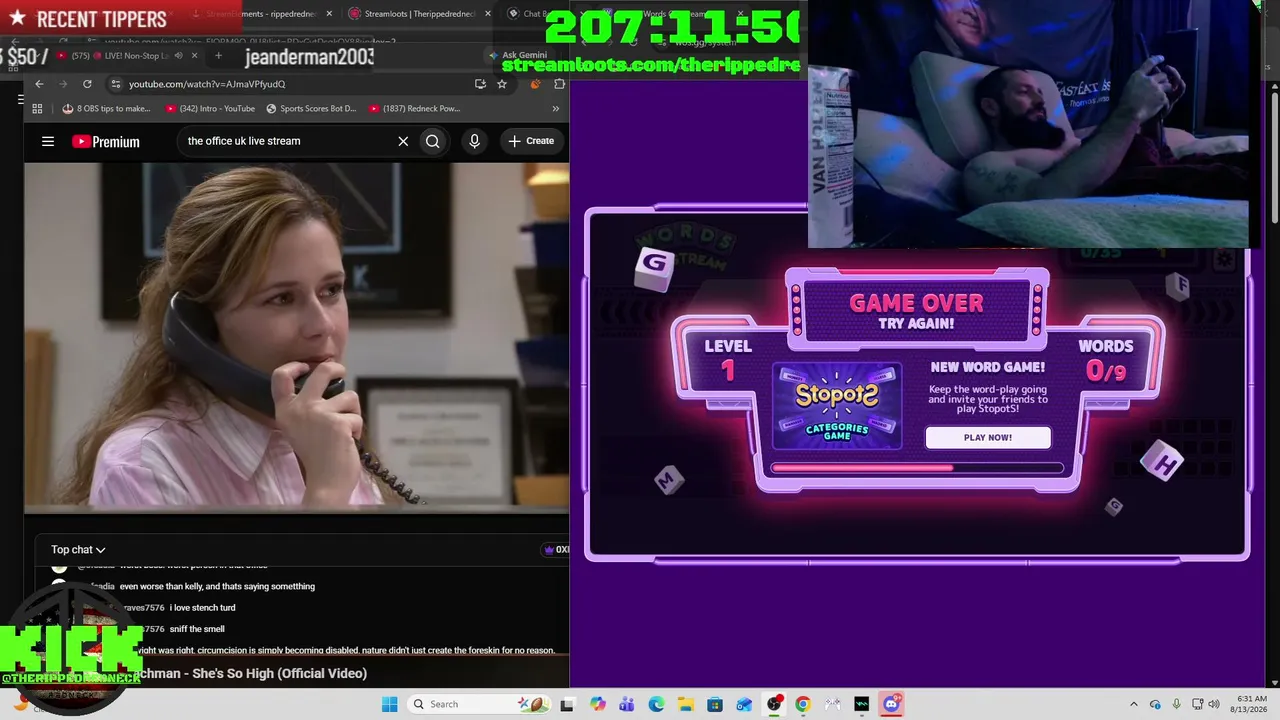1280x720 pixels.
Task: Start YouTube voice search with the microphone
Action: [x=474, y=141]
